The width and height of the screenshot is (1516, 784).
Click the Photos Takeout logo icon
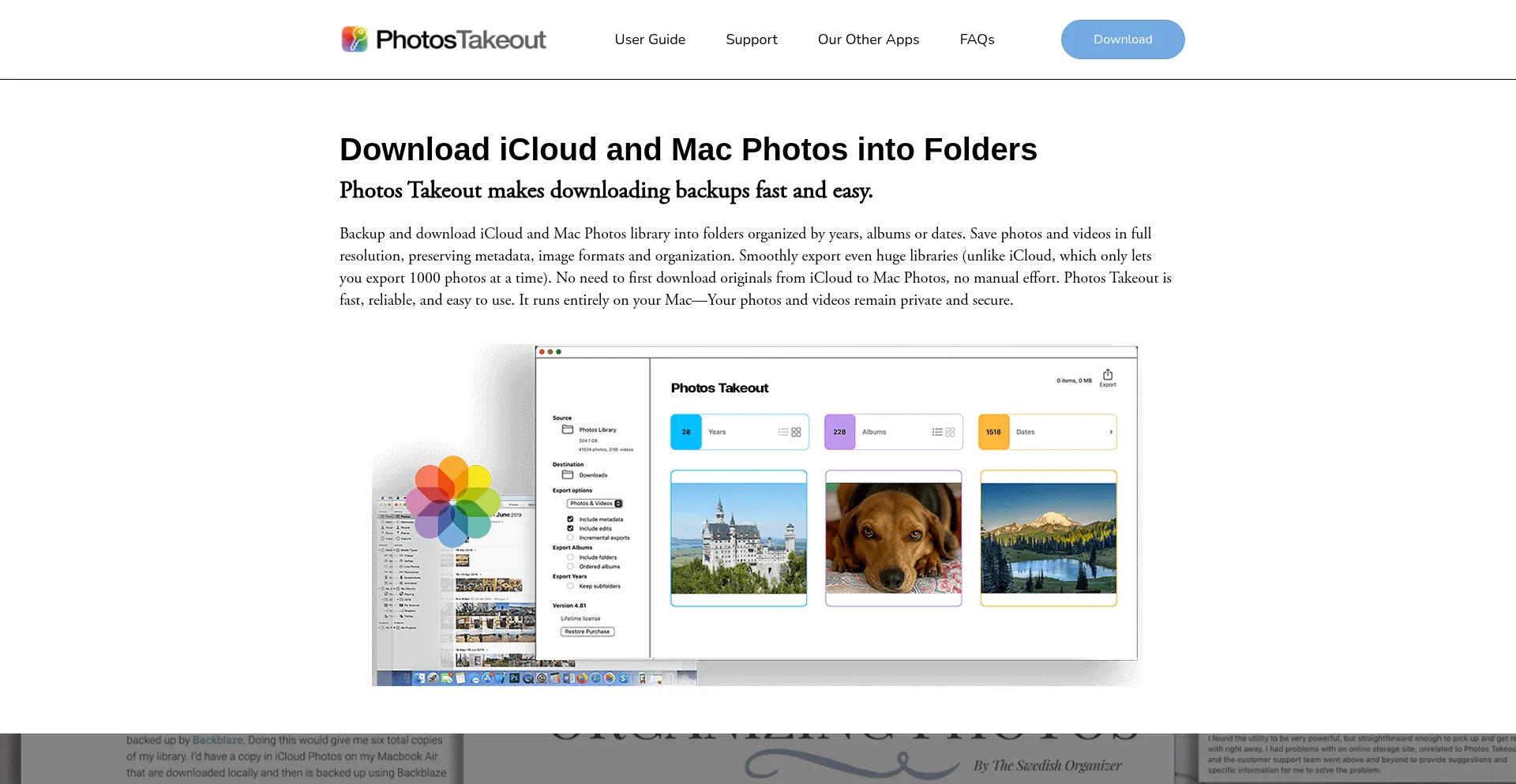point(355,39)
